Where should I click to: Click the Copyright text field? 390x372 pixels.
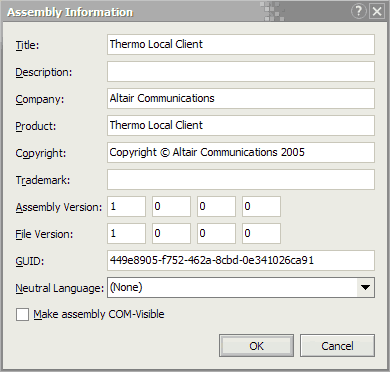pyautogui.click(x=241, y=153)
